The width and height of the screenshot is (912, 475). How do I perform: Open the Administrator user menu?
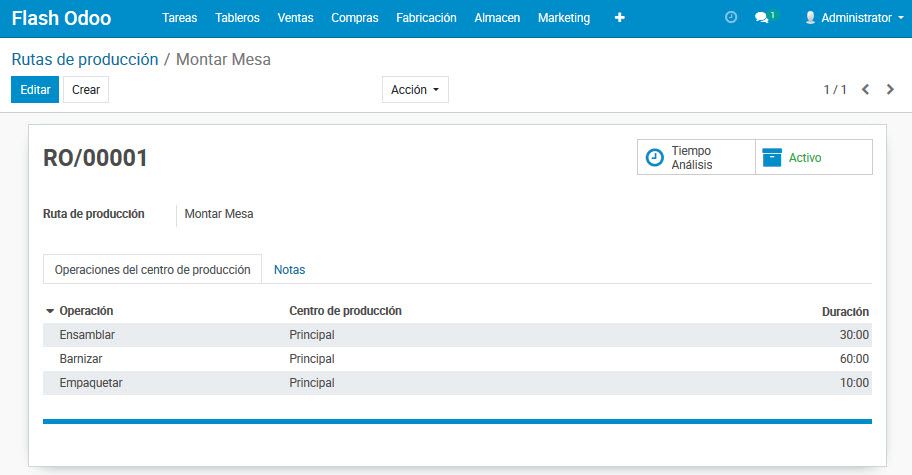click(853, 18)
